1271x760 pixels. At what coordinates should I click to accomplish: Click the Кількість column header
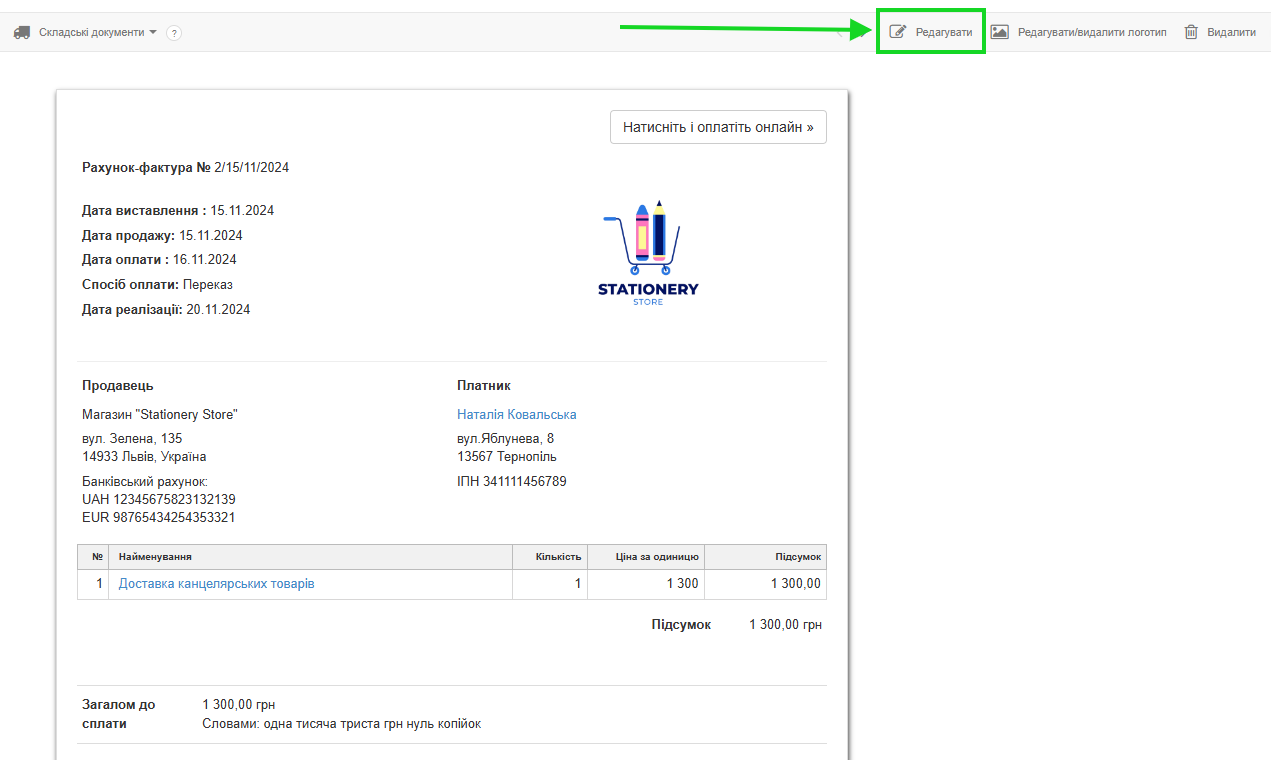(x=558, y=557)
